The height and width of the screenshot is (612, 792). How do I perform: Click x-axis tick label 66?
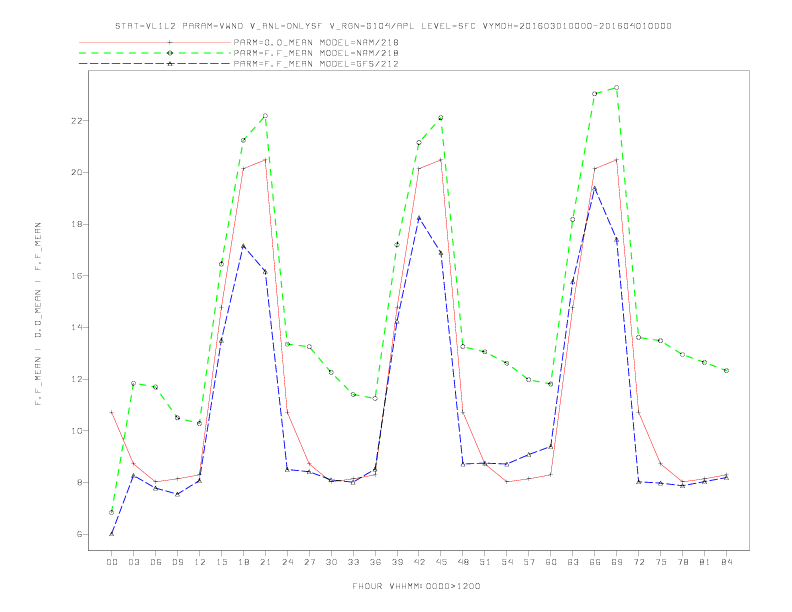click(595, 562)
